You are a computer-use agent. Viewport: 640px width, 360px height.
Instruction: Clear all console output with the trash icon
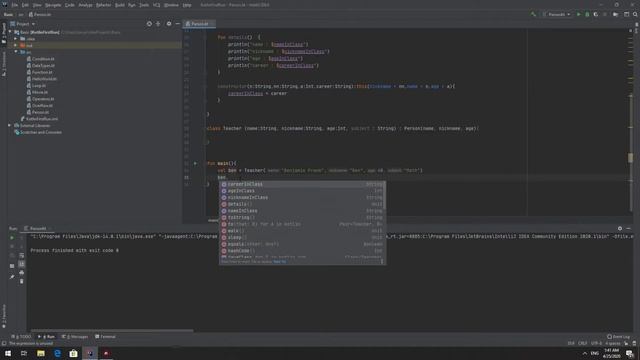(22, 281)
